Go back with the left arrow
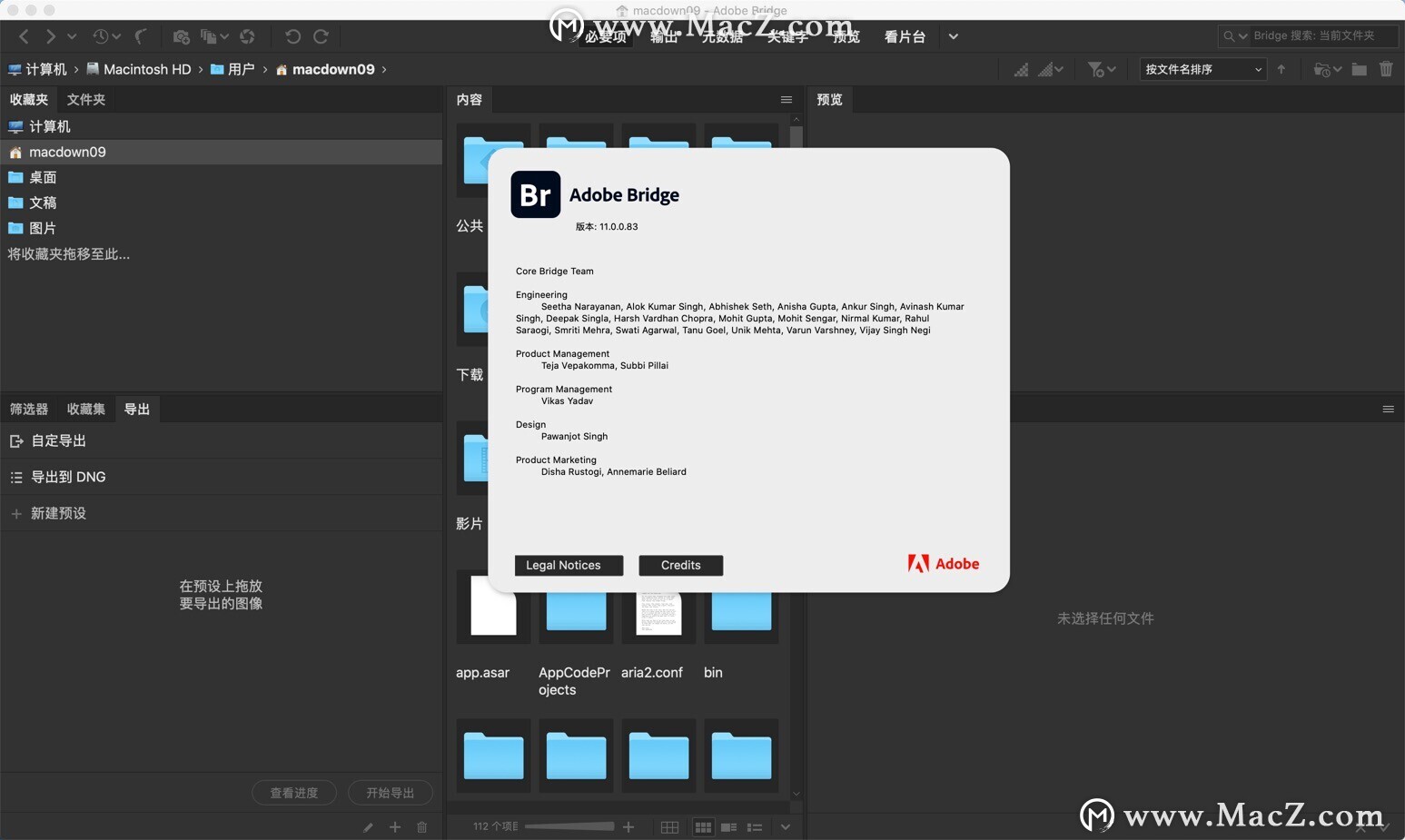The height and width of the screenshot is (840, 1405). point(25,36)
